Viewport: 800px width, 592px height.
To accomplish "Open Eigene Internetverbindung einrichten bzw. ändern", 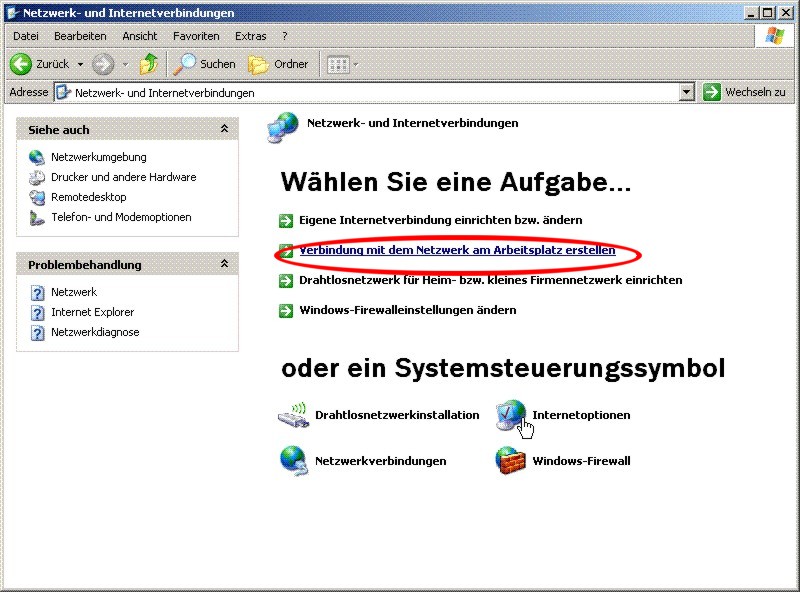I will tap(441, 220).
